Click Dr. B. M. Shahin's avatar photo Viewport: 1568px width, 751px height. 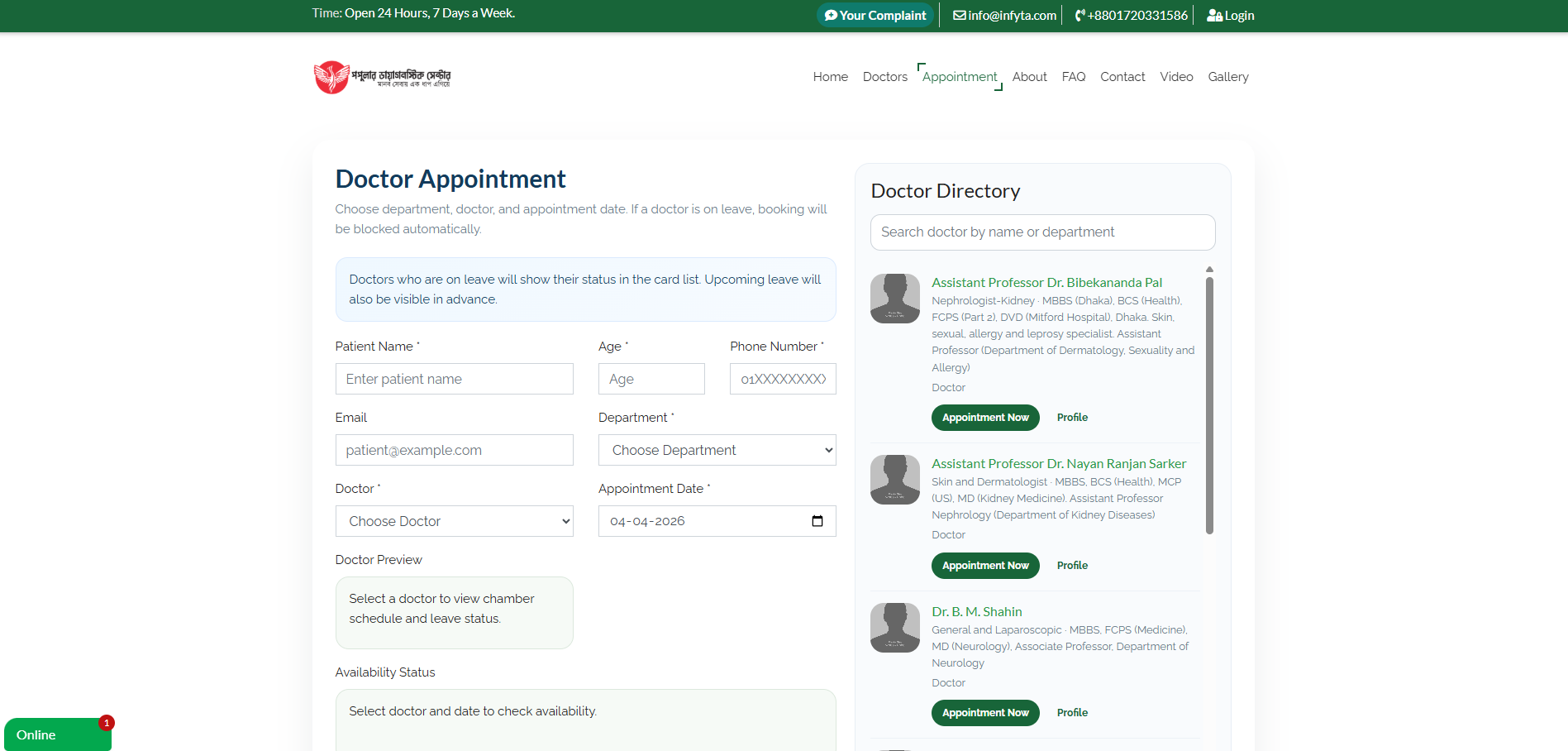point(894,628)
